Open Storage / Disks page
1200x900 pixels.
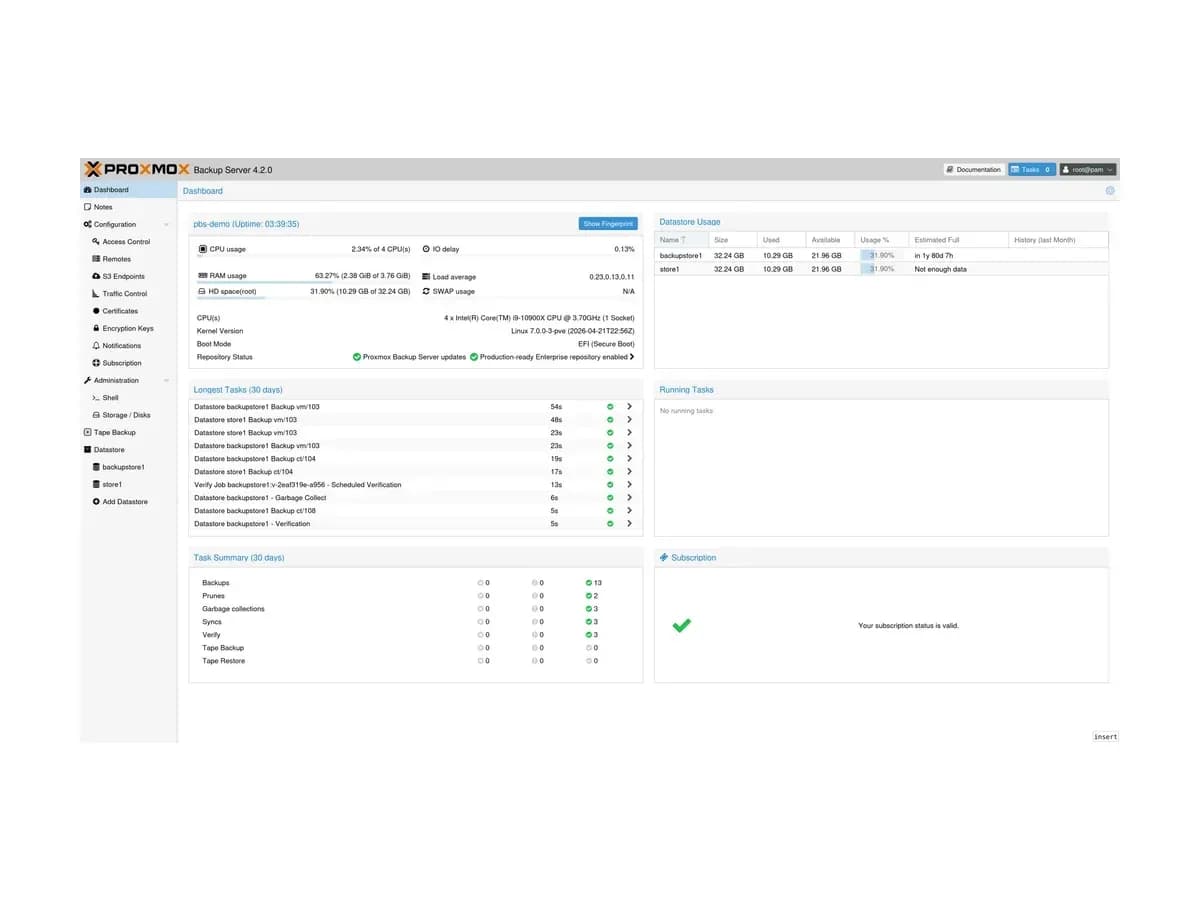pos(126,415)
